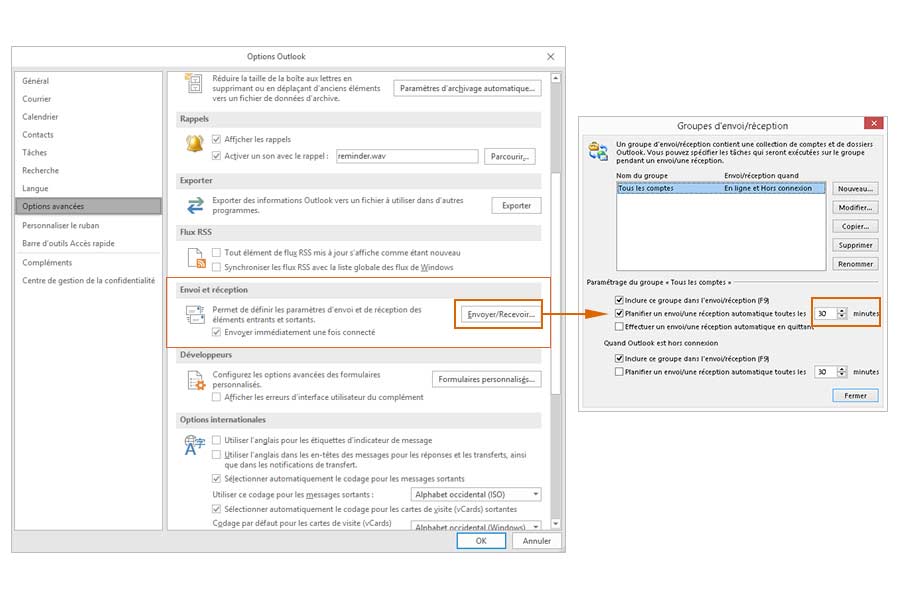This screenshot has width=900, height=600.
Task: Click the offline interval minutes field
Action: click(x=826, y=371)
